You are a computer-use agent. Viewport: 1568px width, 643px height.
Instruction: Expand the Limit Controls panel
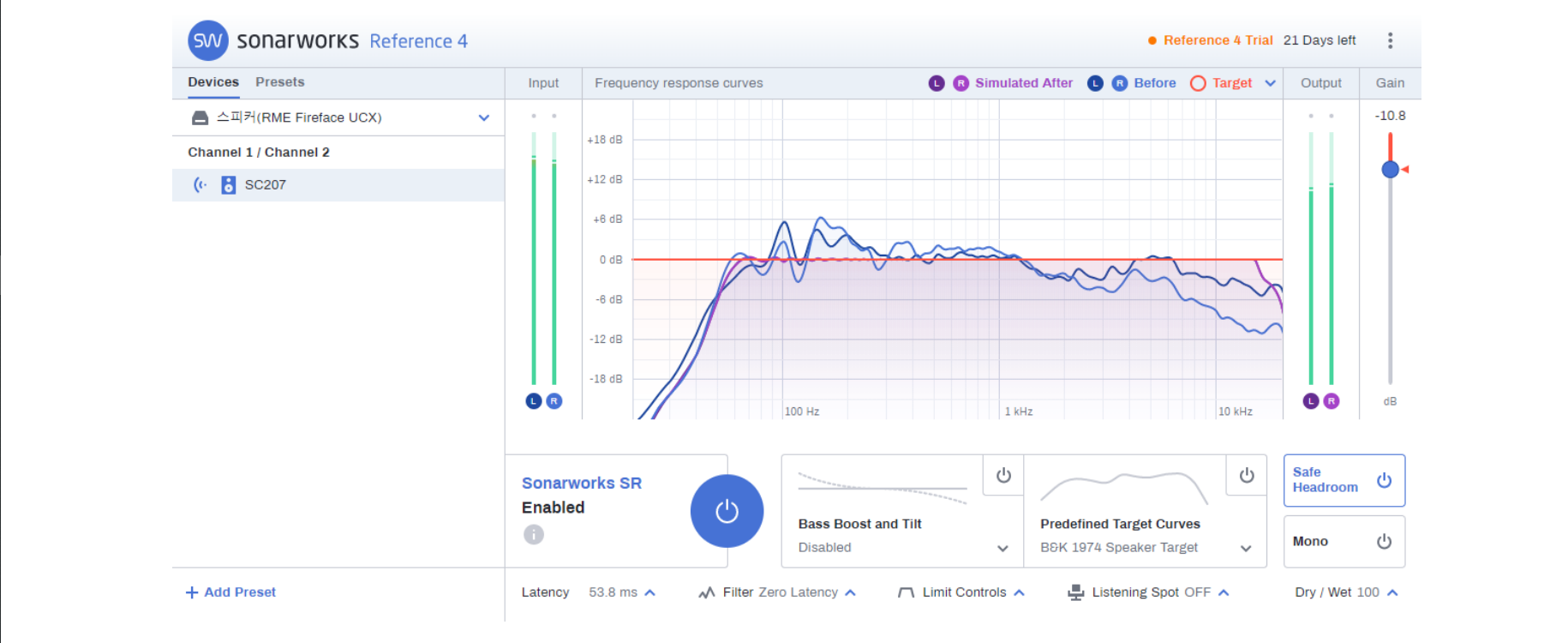pos(1019,592)
